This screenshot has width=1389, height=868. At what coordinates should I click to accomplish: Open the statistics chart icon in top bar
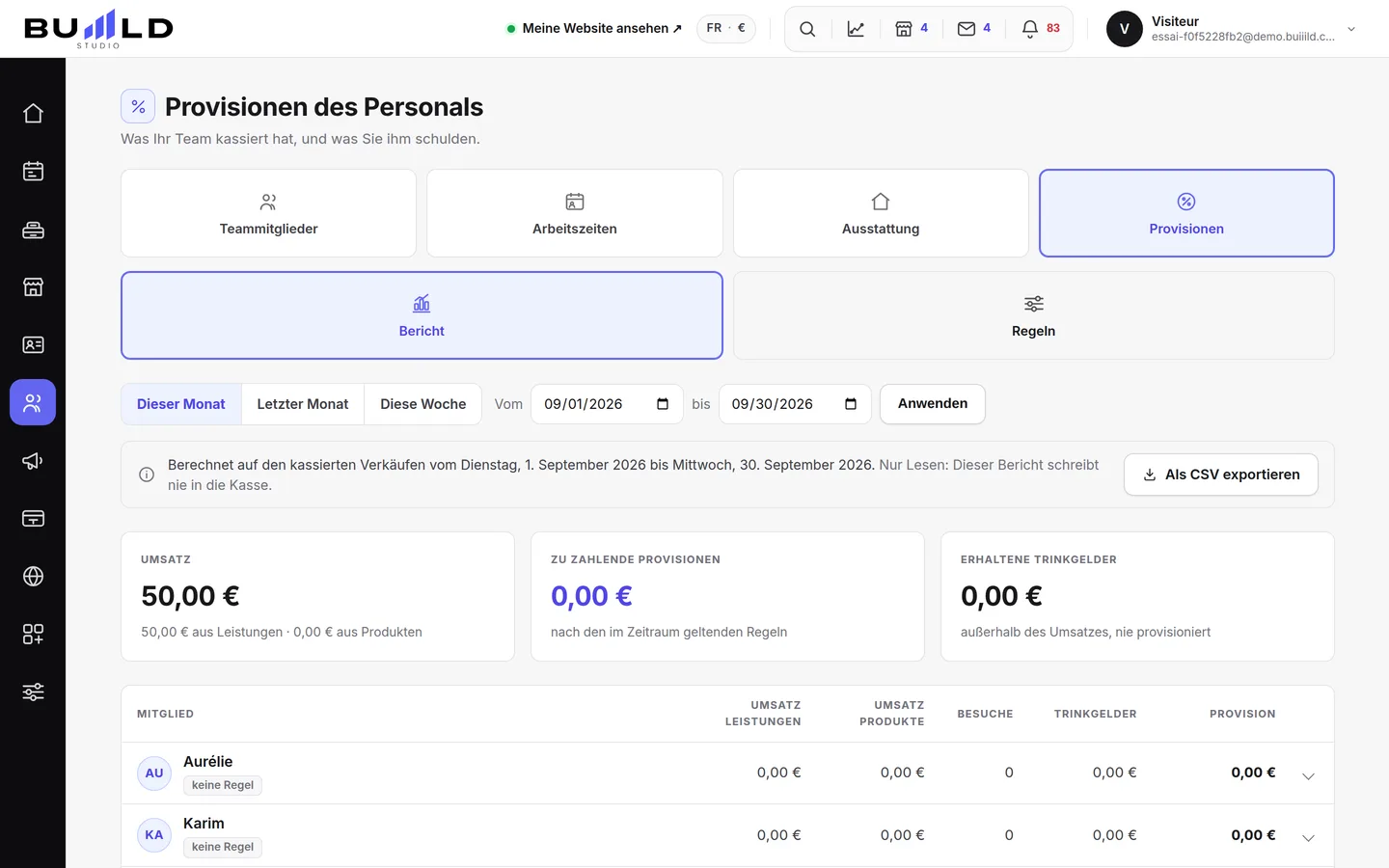click(x=856, y=29)
